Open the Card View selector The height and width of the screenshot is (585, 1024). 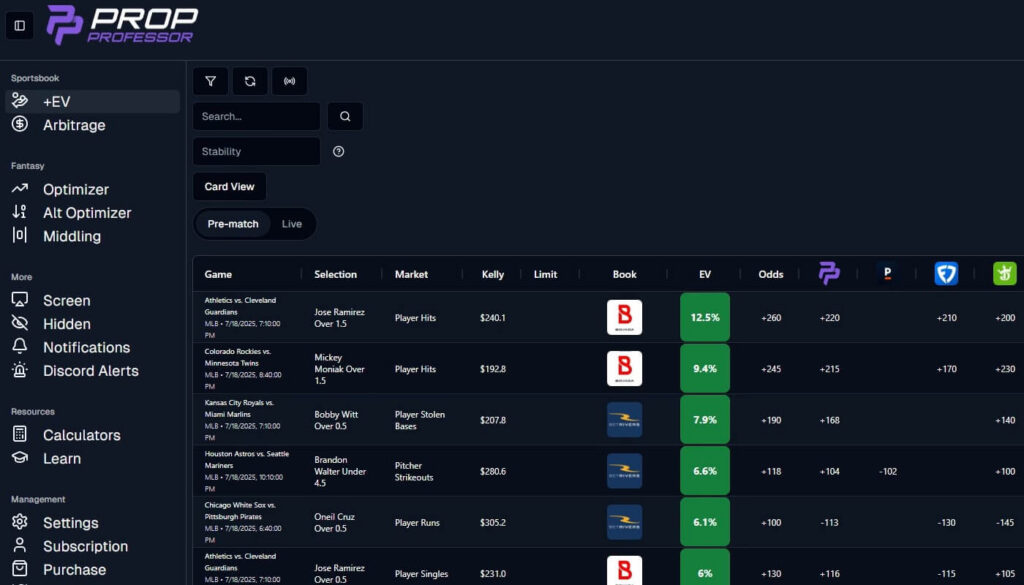[229, 186]
